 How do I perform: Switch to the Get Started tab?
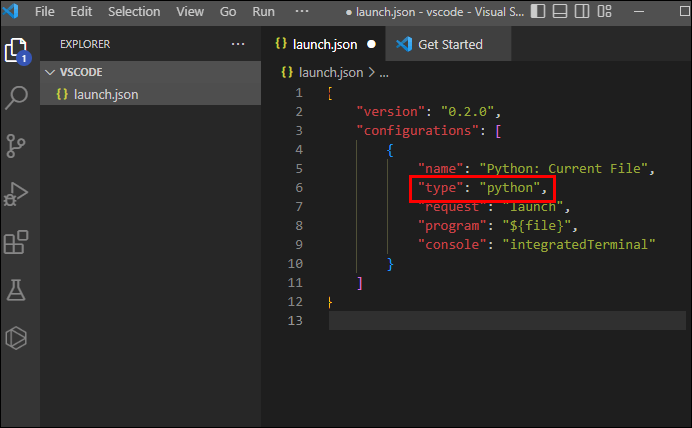449,45
